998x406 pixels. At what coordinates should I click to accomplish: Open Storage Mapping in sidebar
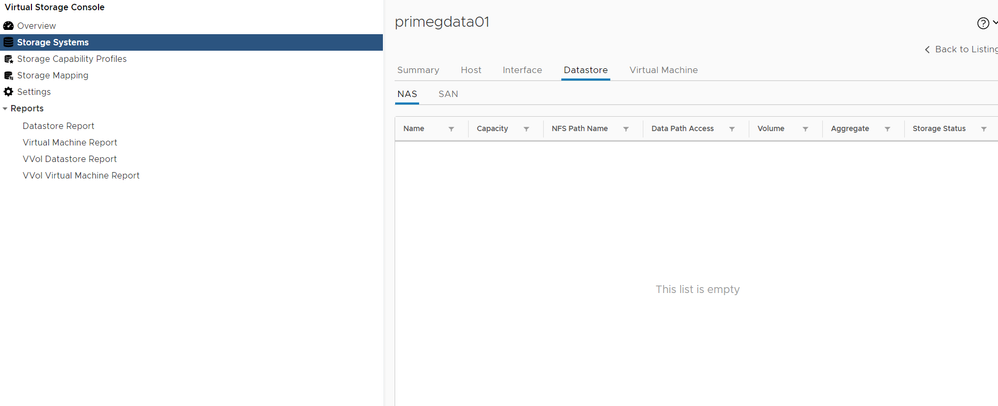point(53,76)
